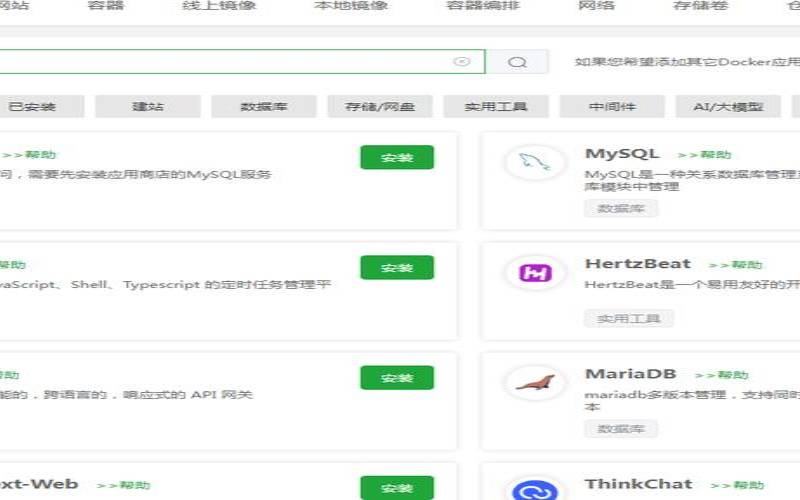Install the Typescript scheduled task platform app
Image resolution: width=800 pixels, height=500 pixels.
tap(397, 267)
